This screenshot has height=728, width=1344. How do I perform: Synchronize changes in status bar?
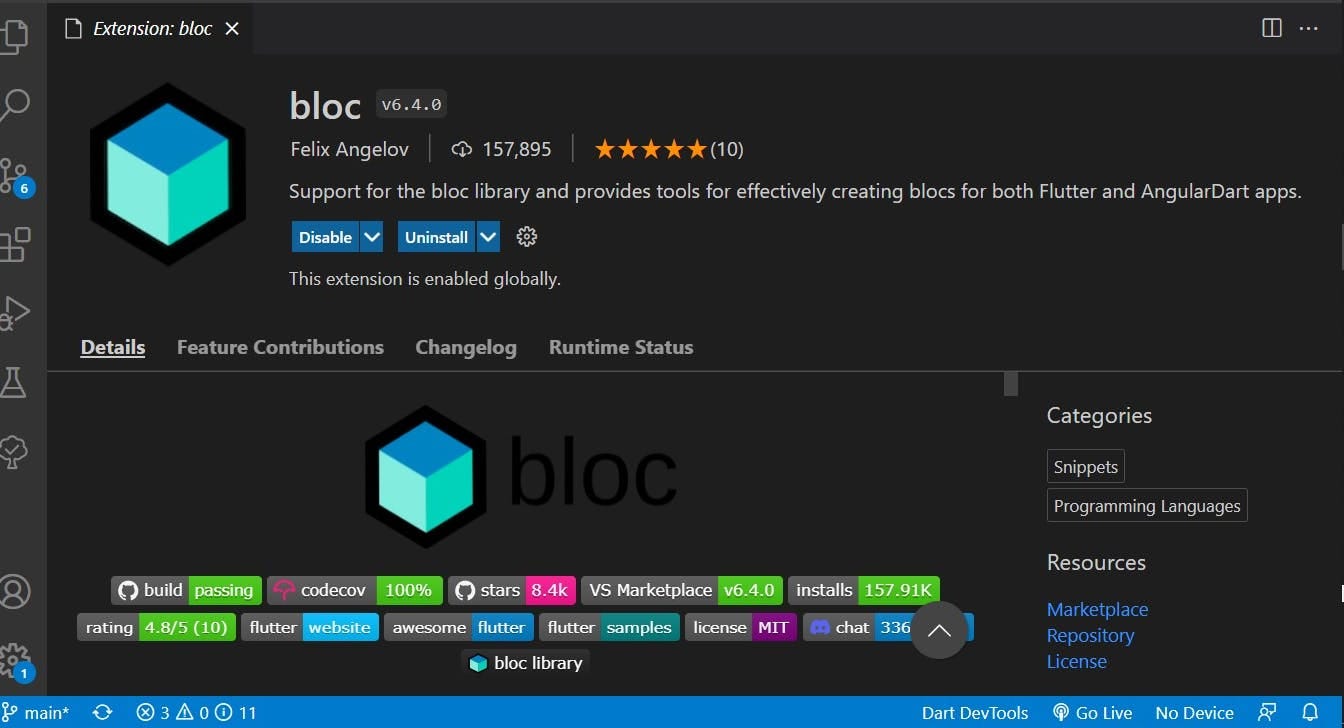[x=102, y=713]
